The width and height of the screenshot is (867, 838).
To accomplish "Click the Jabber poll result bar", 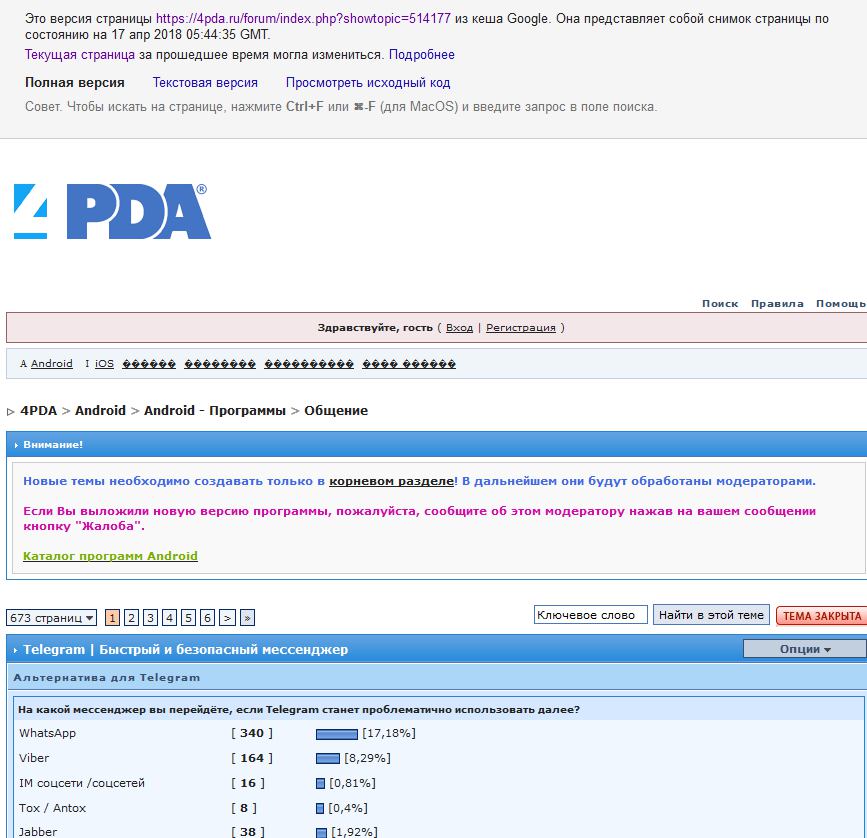I will 321,832.
